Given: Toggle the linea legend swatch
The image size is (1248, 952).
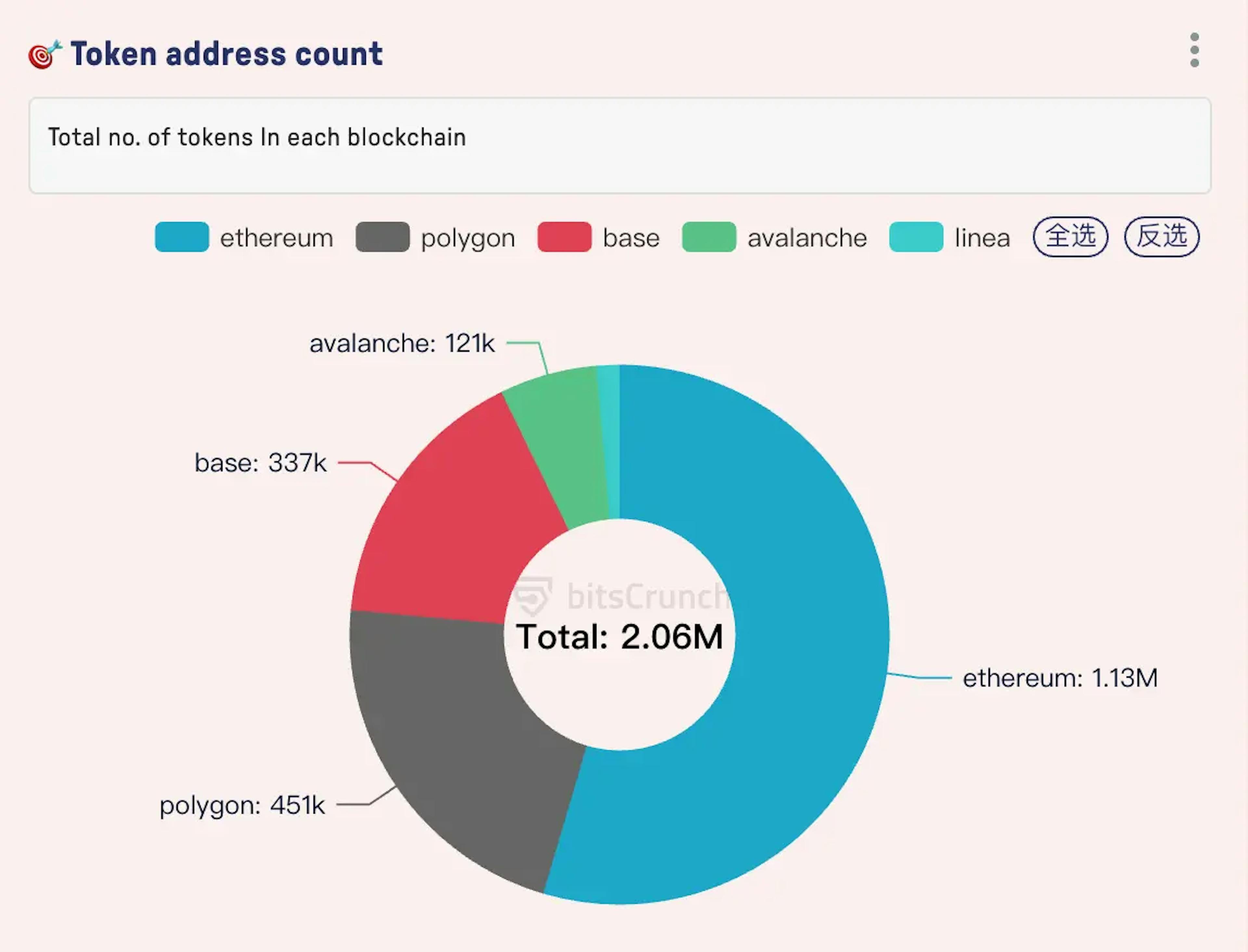Looking at the screenshot, I should point(916,237).
